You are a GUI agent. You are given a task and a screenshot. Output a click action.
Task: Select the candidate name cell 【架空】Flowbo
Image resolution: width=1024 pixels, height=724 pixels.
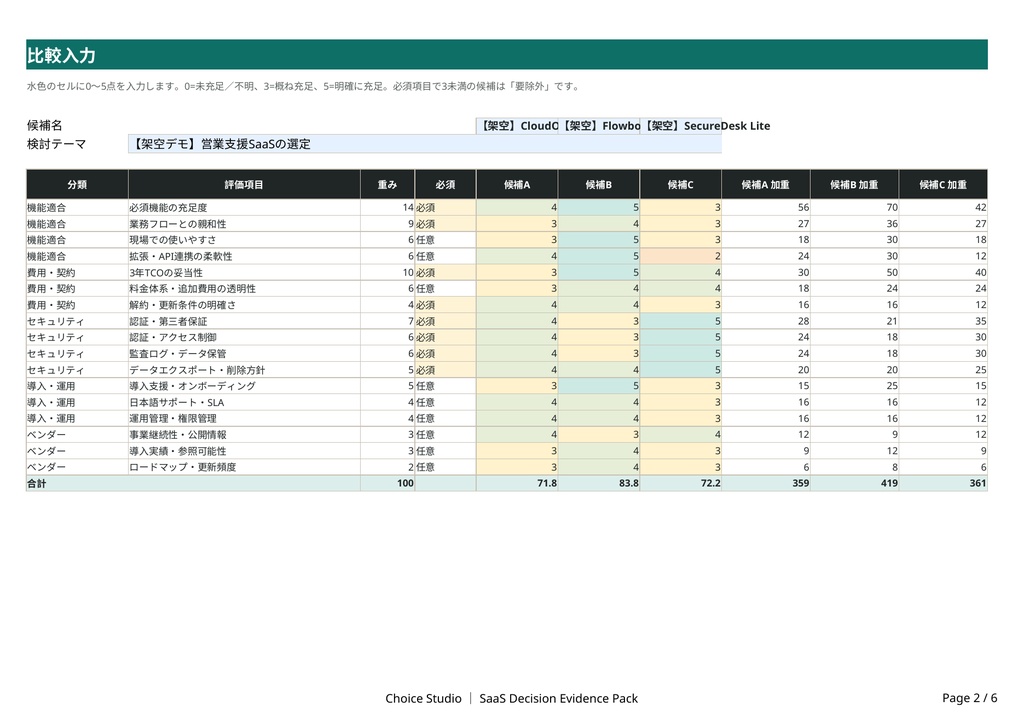599,126
